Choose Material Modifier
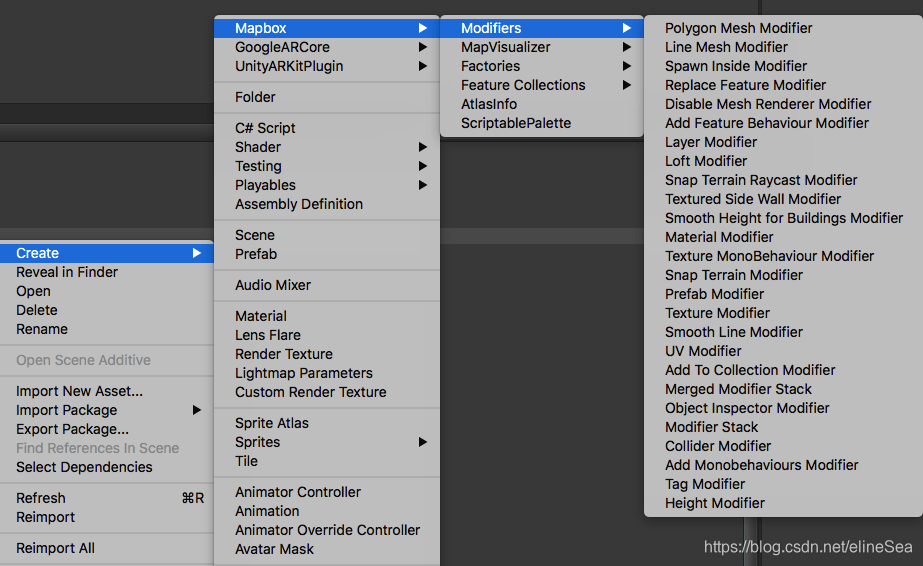Image resolution: width=923 pixels, height=566 pixels. (783, 237)
